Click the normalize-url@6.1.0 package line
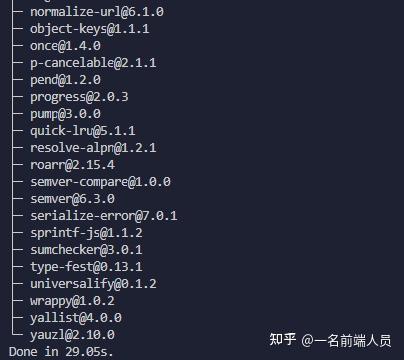404x360 pixels. [97, 12]
